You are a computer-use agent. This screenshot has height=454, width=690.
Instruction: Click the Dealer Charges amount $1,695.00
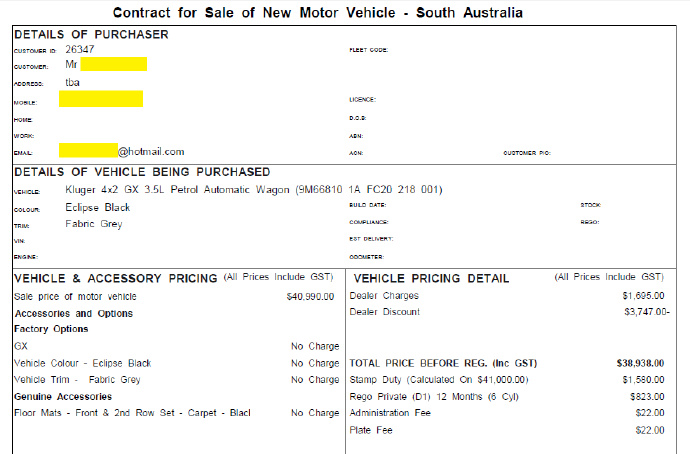point(642,296)
